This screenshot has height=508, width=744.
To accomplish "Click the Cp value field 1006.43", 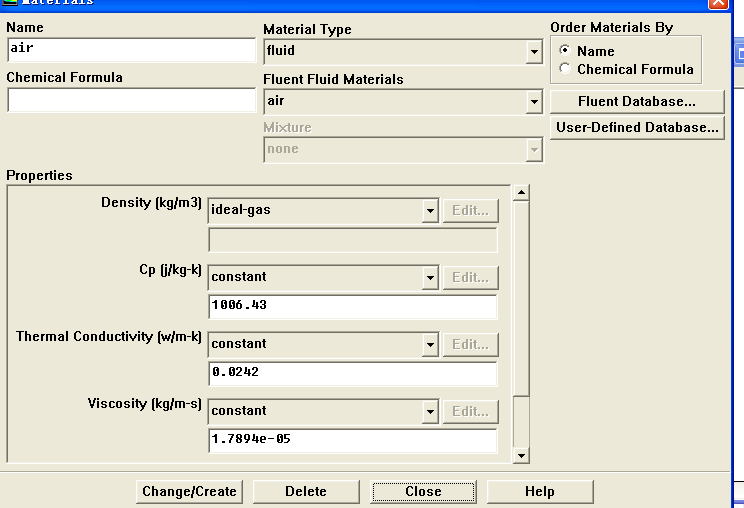I will point(353,306).
